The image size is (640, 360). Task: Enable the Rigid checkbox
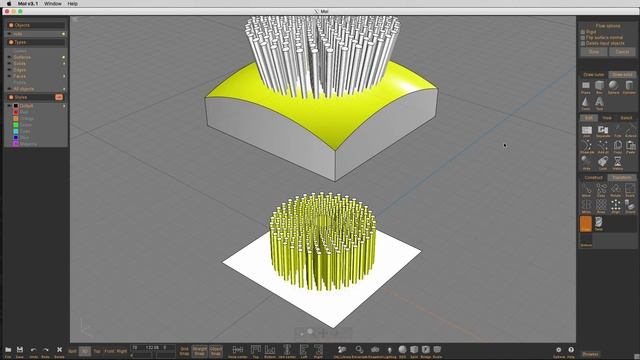click(583, 31)
